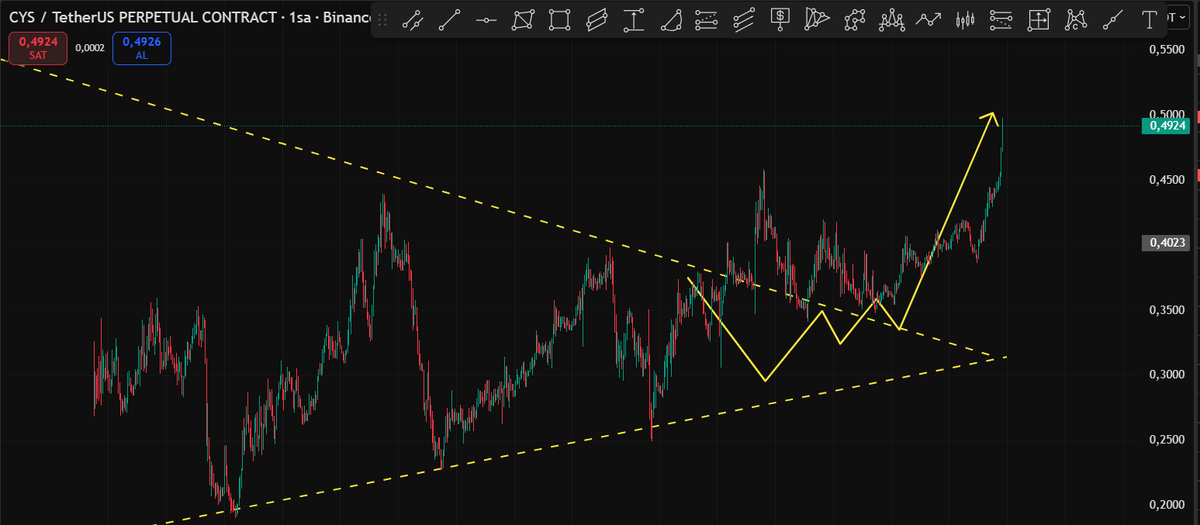The width and height of the screenshot is (1200, 525).
Task: Click the gray 0,4023 price label
Action: [x=1166, y=243]
